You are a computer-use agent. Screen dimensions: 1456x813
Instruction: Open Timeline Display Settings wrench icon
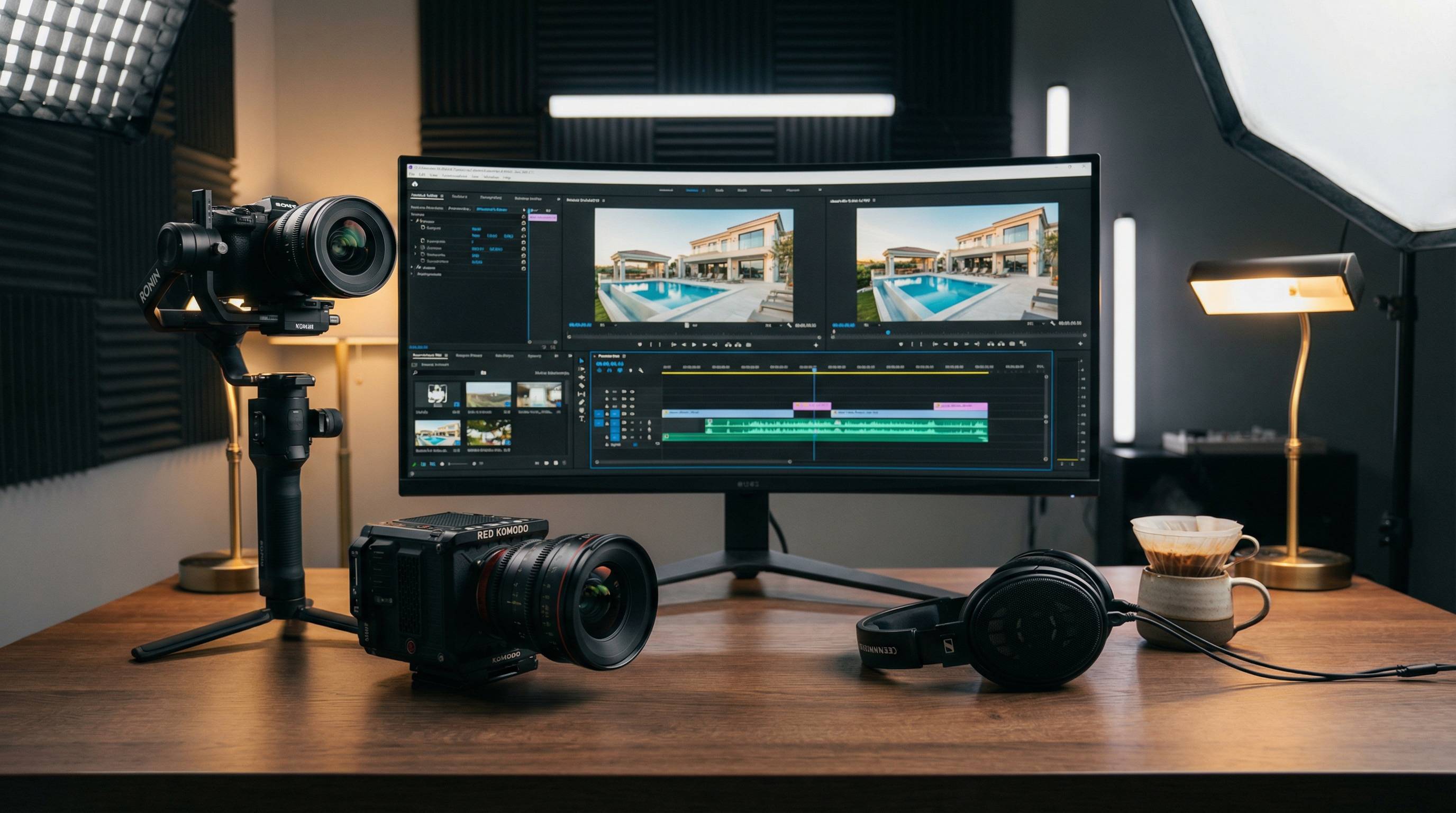[x=641, y=371]
